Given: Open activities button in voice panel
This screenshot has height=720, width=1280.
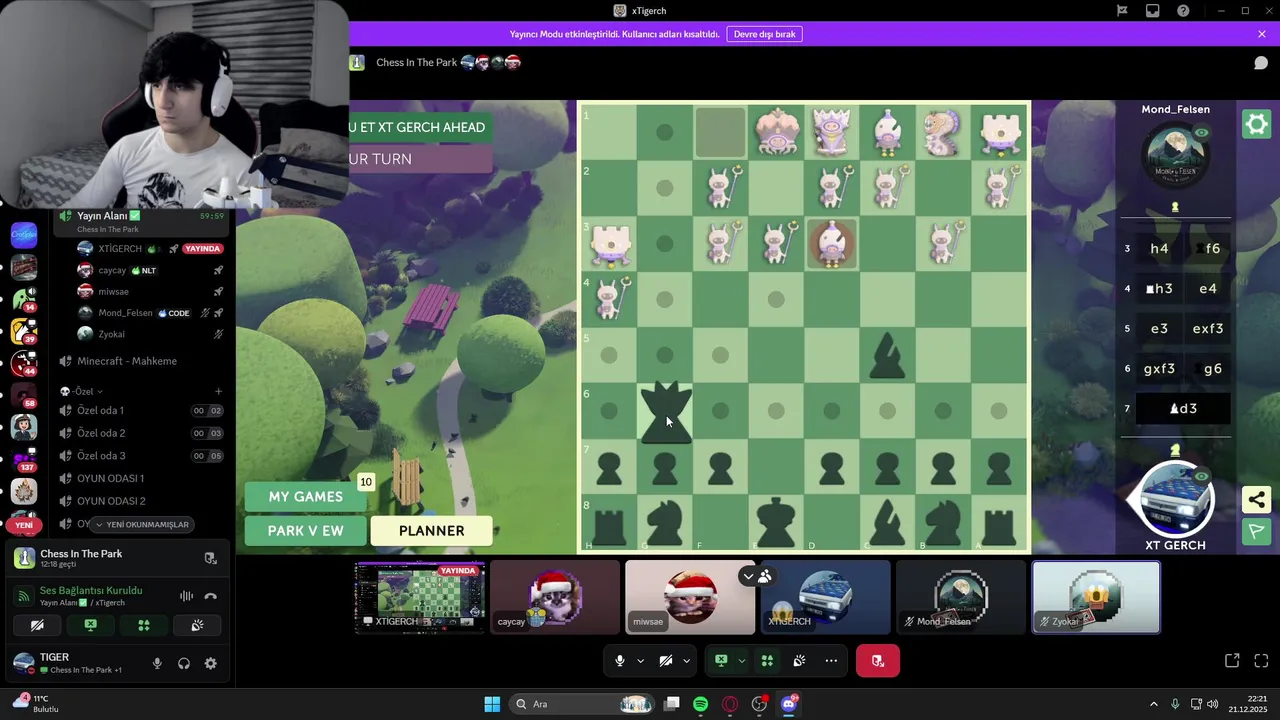Looking at the screenshot, I should pos(144,625).
